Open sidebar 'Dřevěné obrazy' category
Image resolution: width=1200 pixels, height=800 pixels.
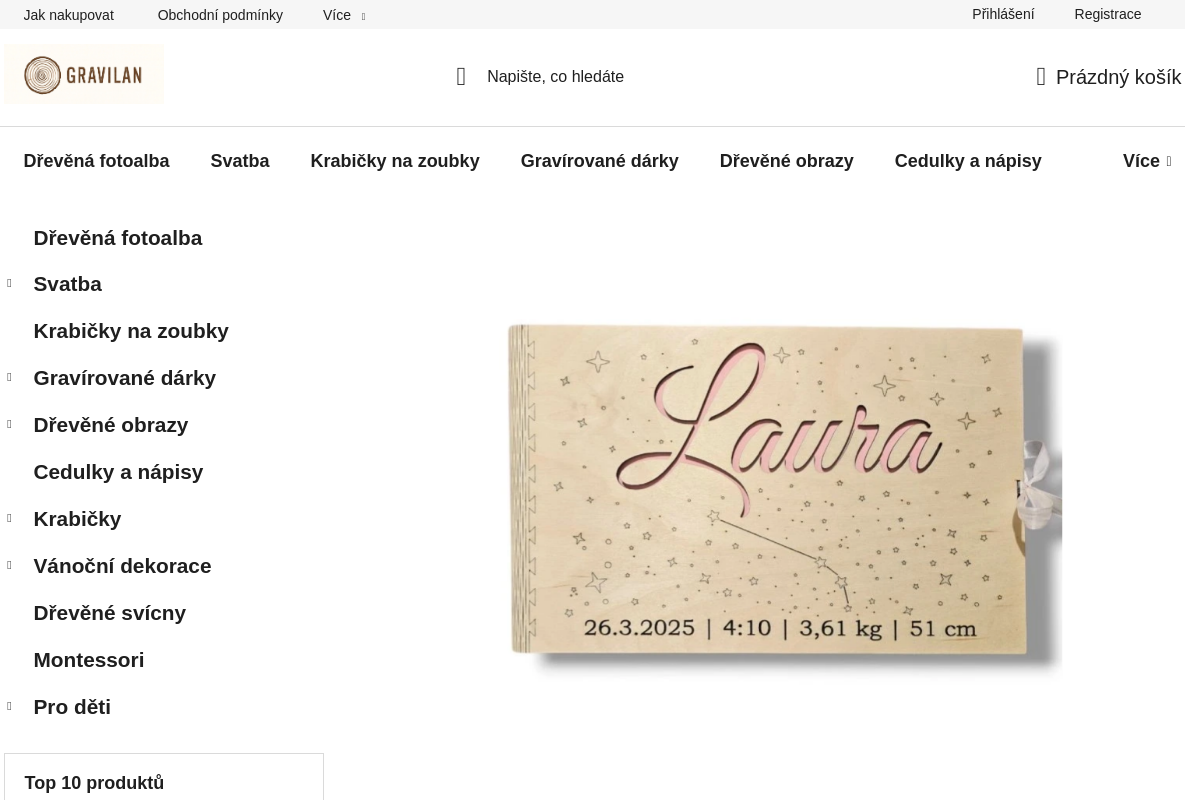click(111, 425)
